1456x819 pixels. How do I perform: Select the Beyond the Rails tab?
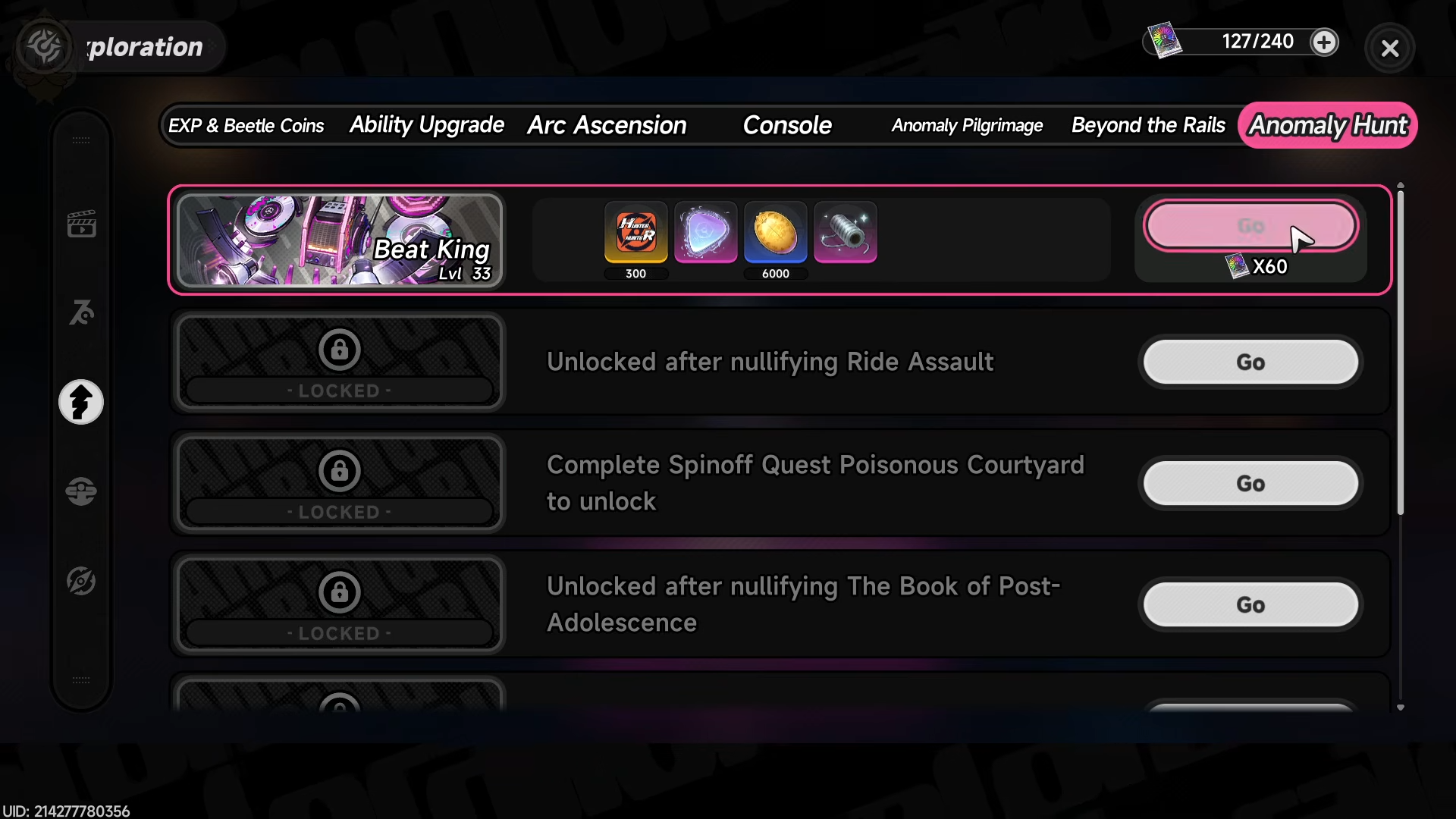pyautogui.click(x=1148, y=125)
